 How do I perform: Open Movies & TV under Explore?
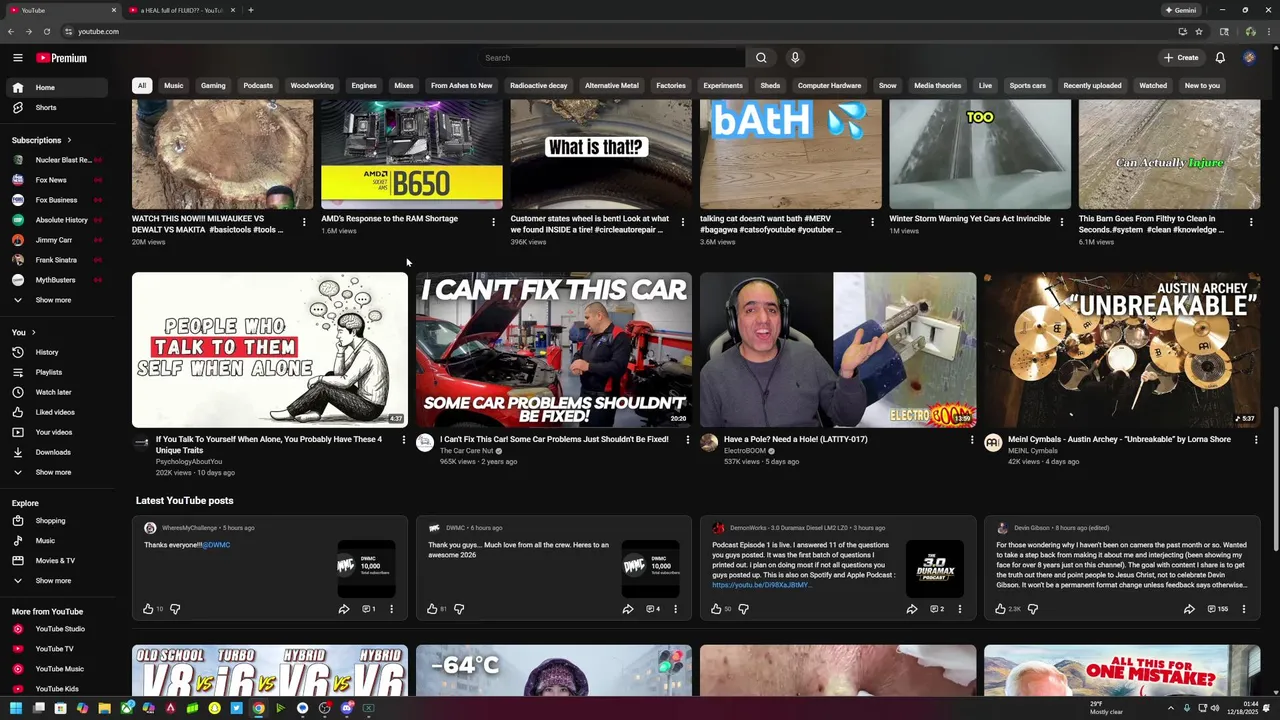(54, 561)
